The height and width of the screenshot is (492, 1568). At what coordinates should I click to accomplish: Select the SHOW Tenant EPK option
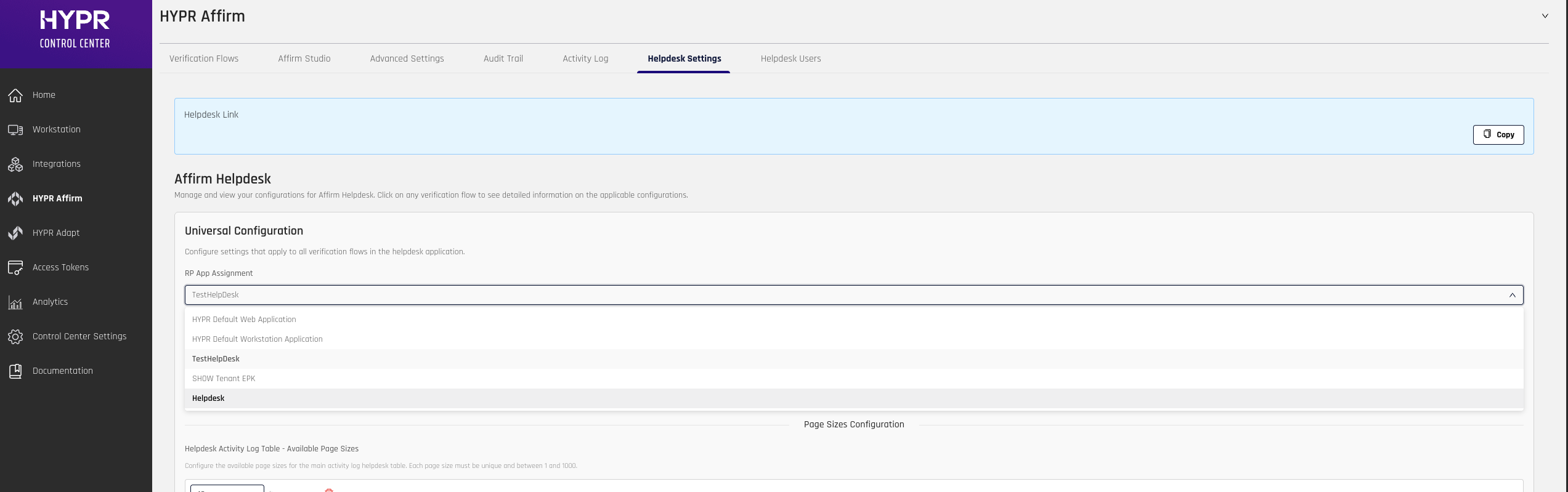pyautogui.click(x=854, y=378)
